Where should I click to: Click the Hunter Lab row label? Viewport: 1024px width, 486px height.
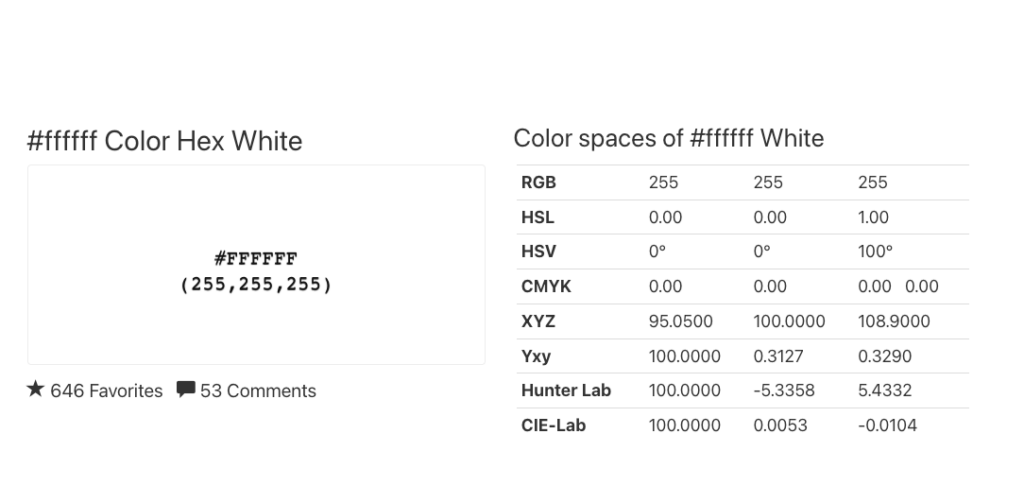click(566, 390)
